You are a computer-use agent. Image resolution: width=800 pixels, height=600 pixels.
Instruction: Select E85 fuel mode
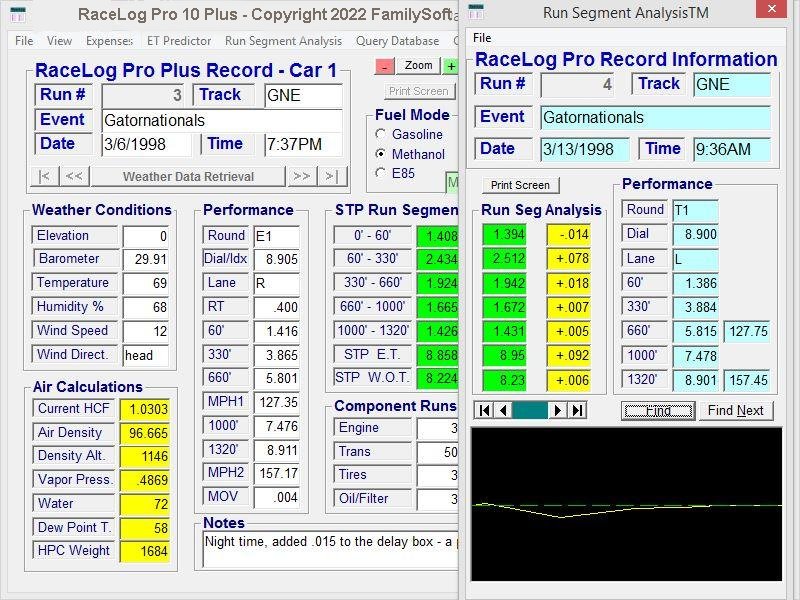coord(381,173)
